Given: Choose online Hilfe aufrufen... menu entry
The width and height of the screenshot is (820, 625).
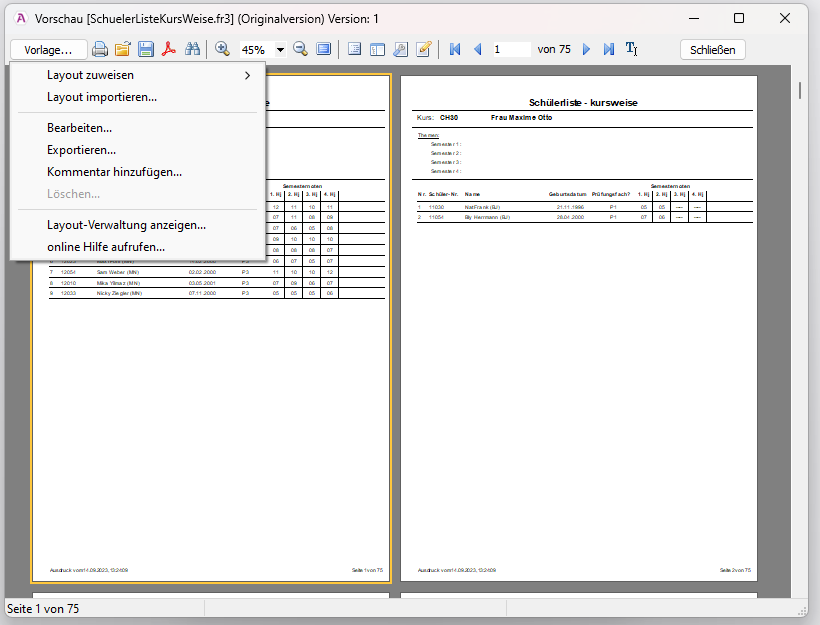Looking at the screenshot, I should click(137, 247).
